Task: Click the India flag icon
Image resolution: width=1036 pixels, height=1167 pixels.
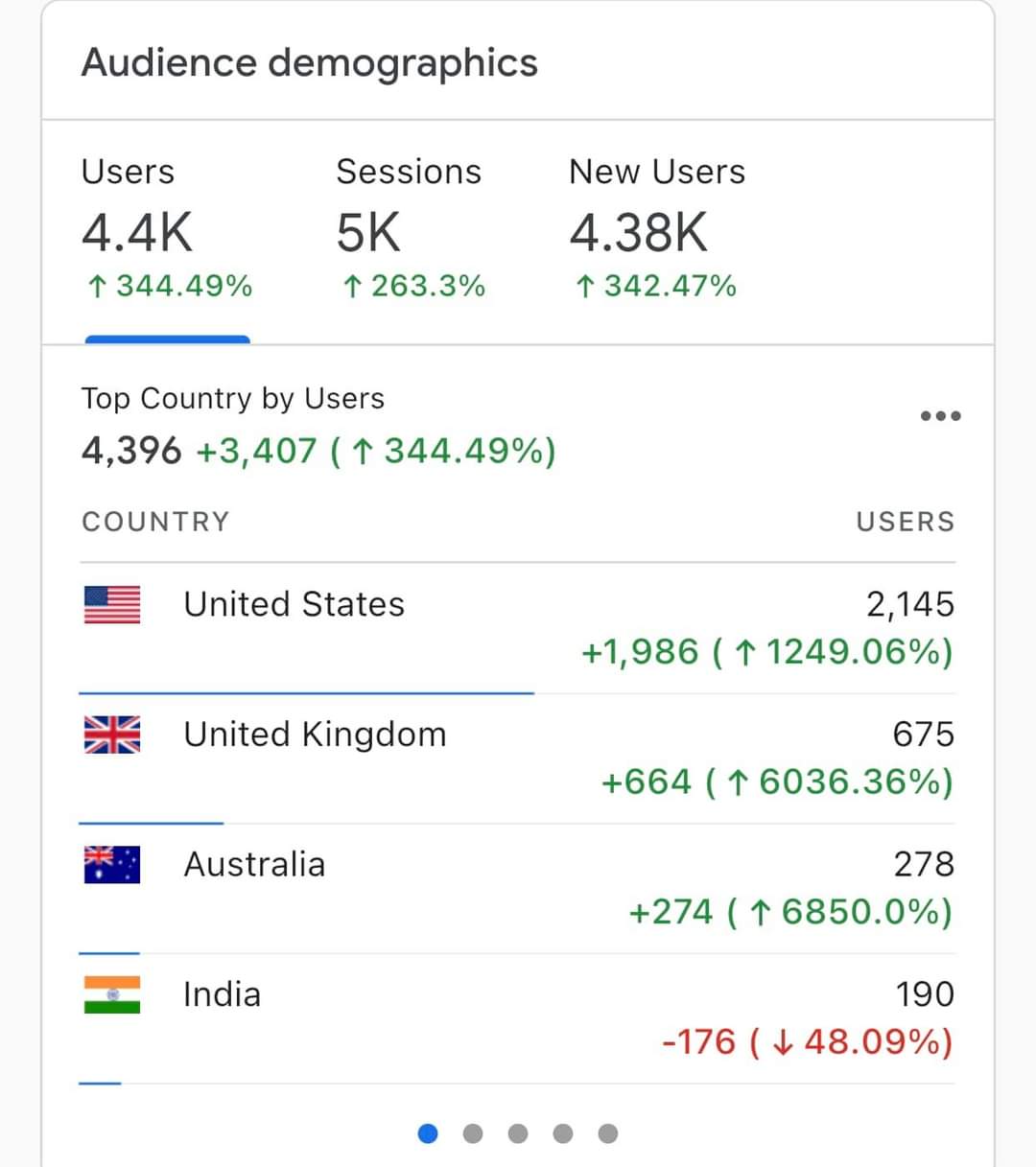Action: click(x=112, y=994)
